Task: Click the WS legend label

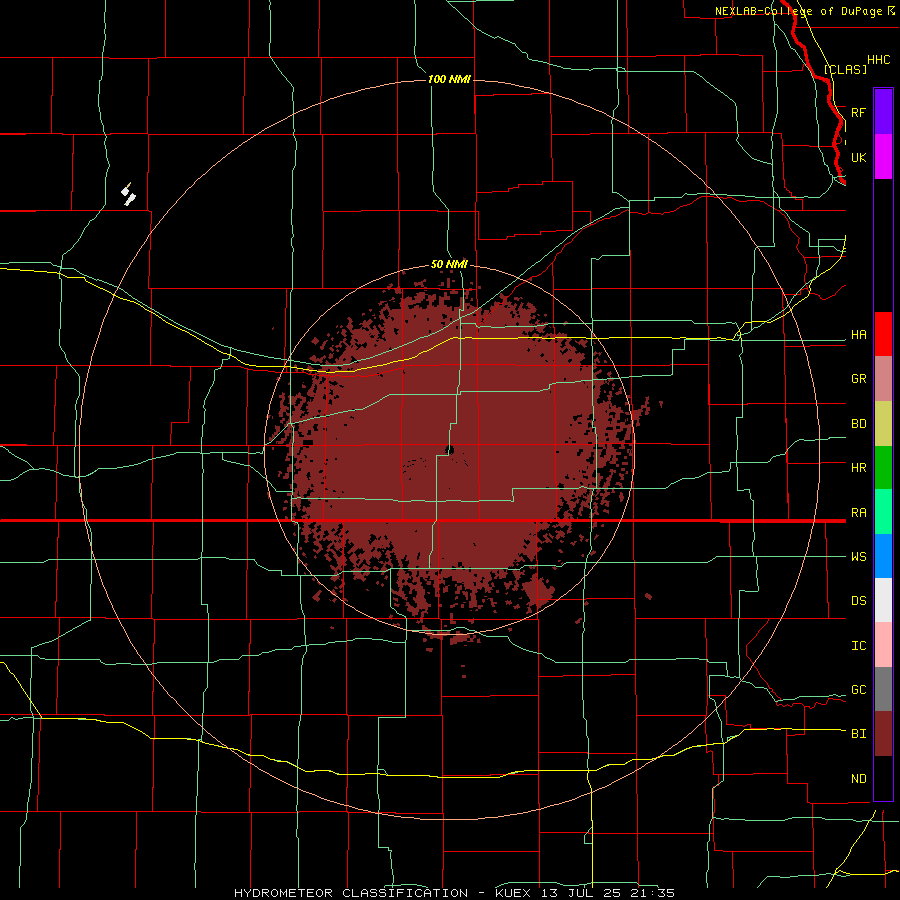Action: click(859, 557)
